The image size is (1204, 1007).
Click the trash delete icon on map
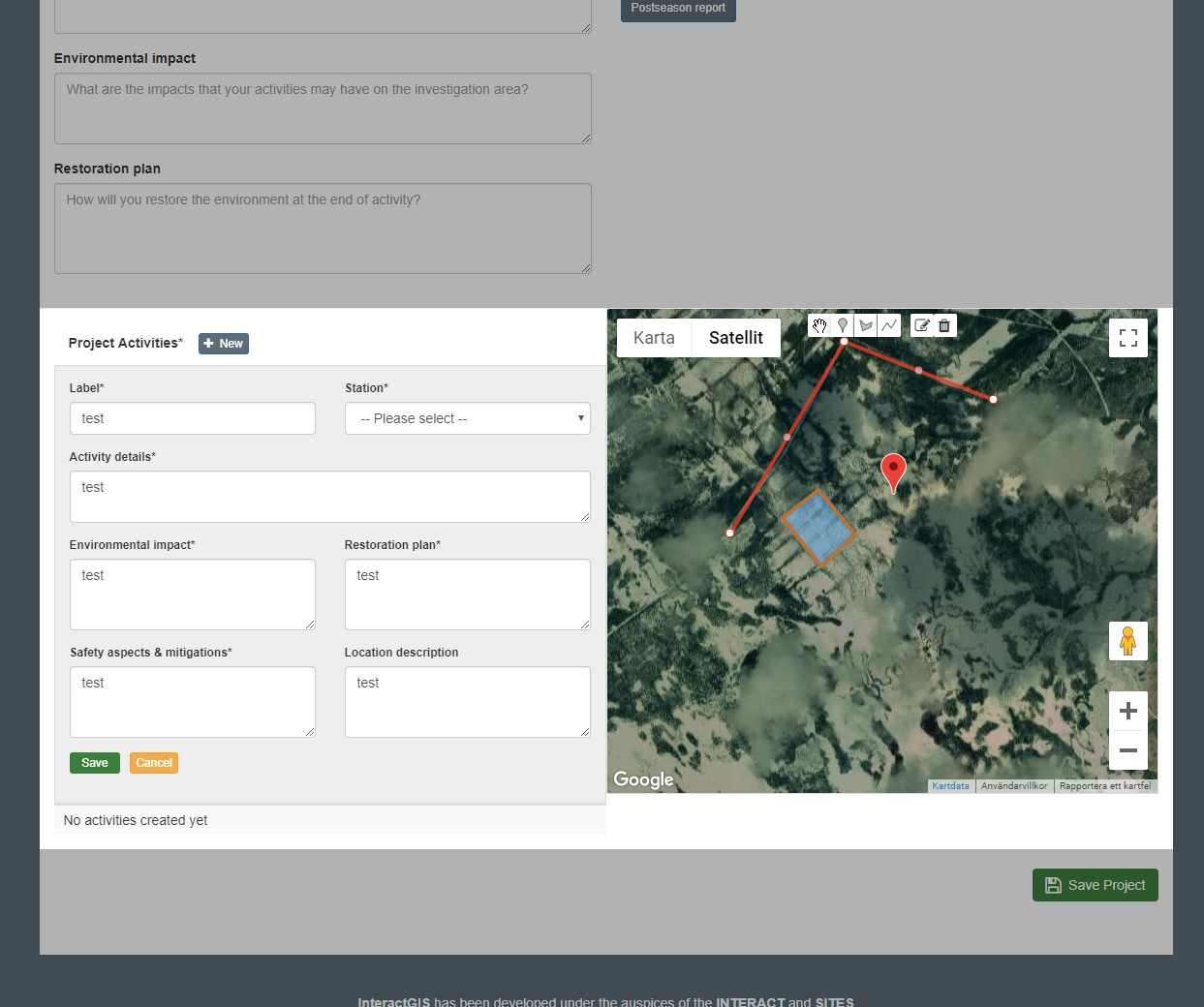tap(944, 325)
